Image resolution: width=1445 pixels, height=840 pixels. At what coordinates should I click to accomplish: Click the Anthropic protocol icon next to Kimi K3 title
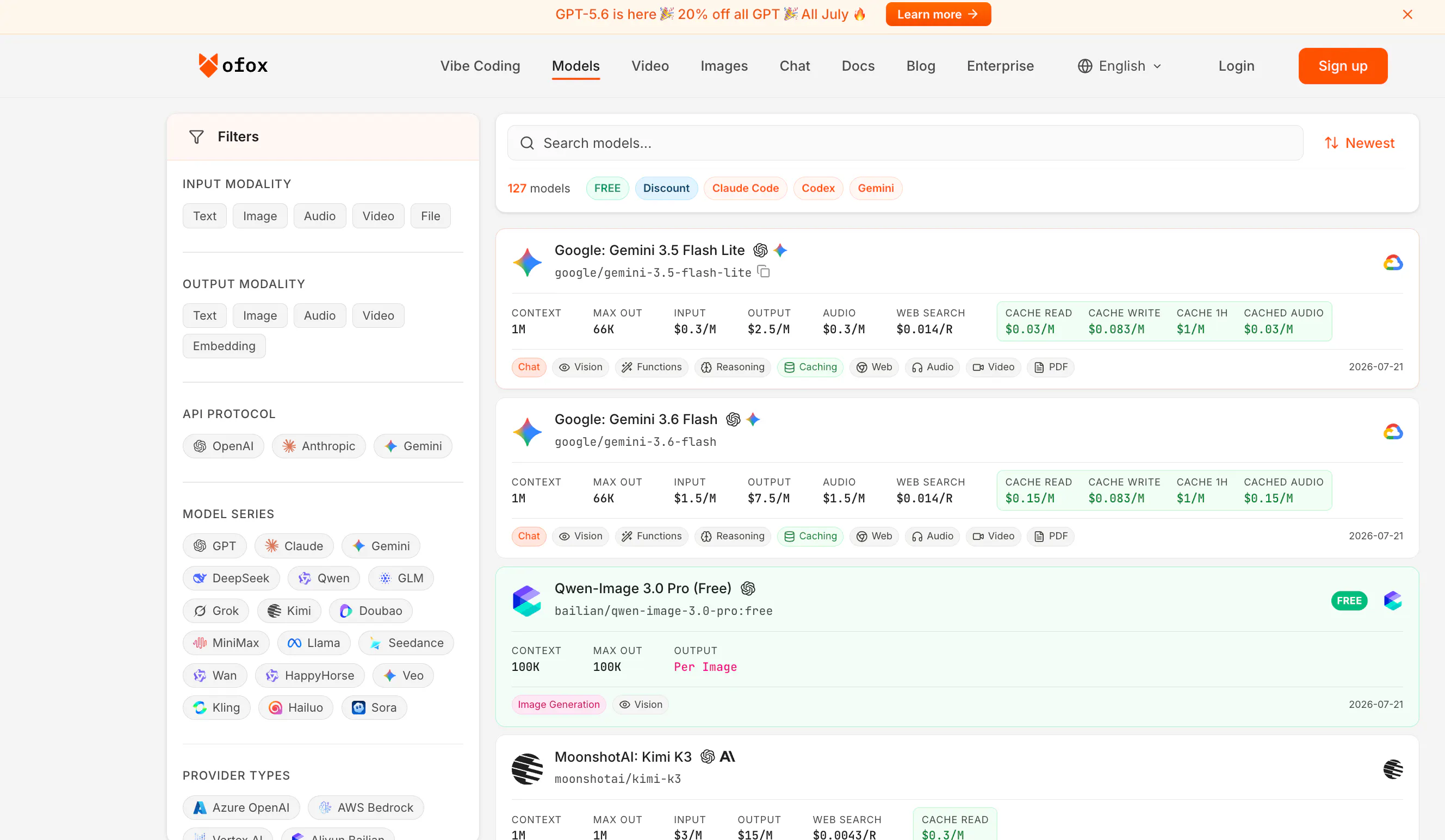click(727, 757)
